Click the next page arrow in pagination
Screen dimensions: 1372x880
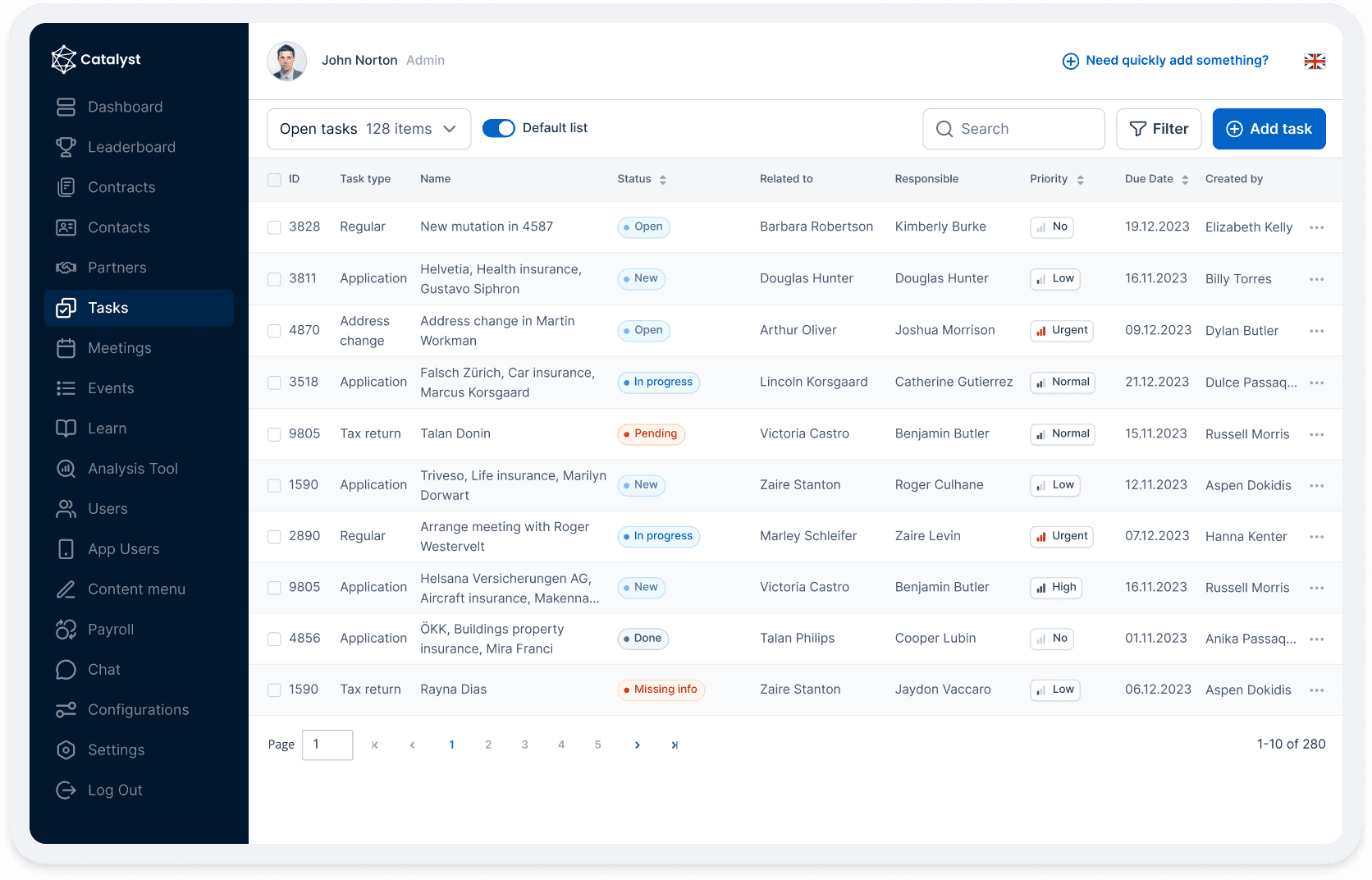(637, 745)
